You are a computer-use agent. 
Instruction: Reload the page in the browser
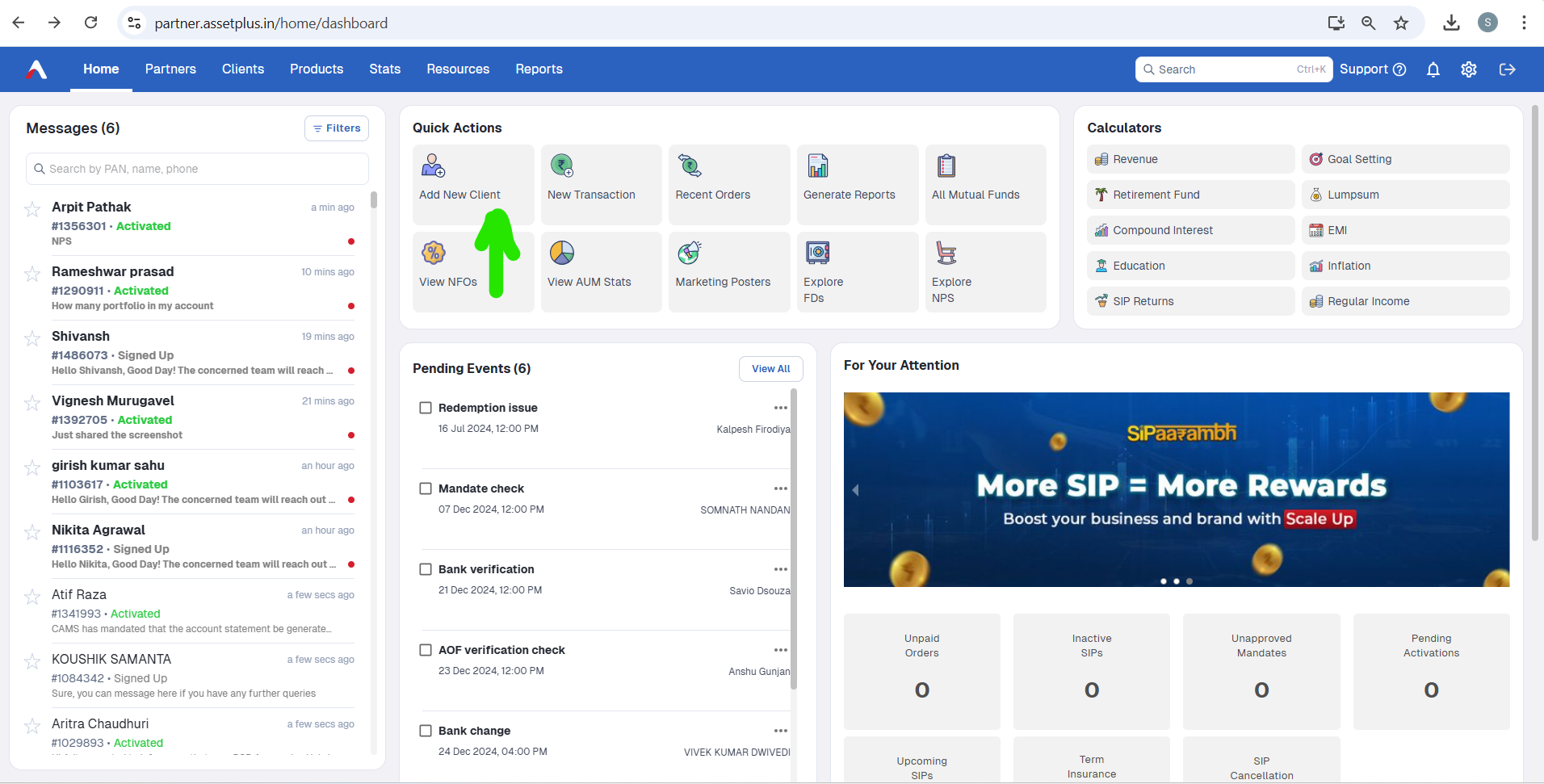(91, 23)
